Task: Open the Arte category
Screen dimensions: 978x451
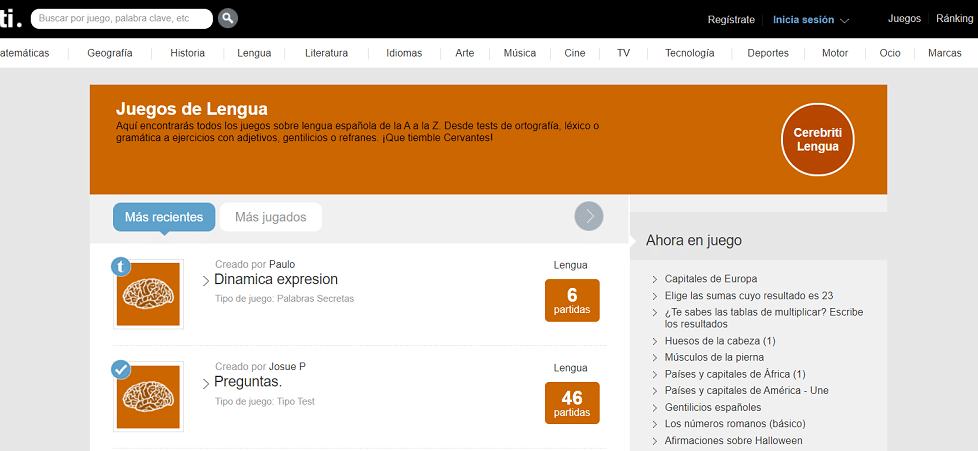Action: (465, 53)
